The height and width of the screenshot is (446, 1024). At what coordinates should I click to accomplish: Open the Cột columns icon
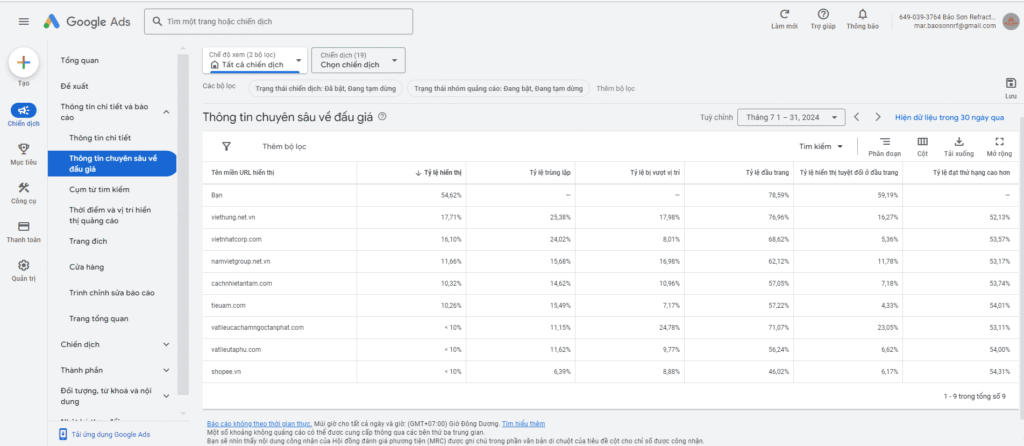[922, 141]
